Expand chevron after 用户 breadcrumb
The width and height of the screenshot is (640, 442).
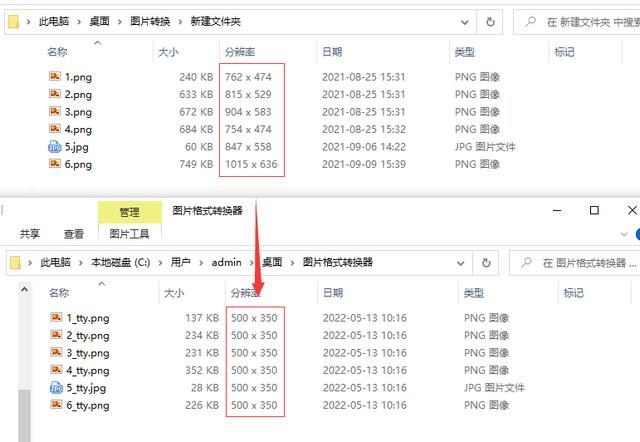coord(201,262)
